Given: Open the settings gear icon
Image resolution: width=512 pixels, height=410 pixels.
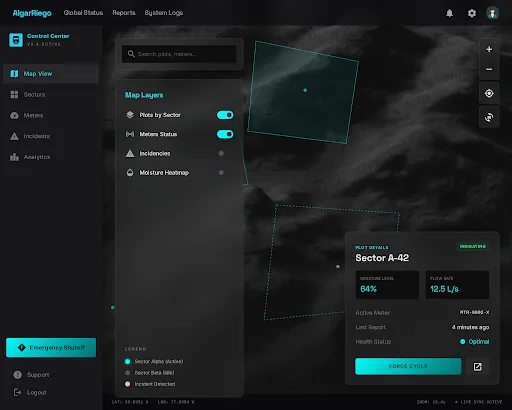Looking at the screenshot, I should pyautogui.click(x=472, y=13).
